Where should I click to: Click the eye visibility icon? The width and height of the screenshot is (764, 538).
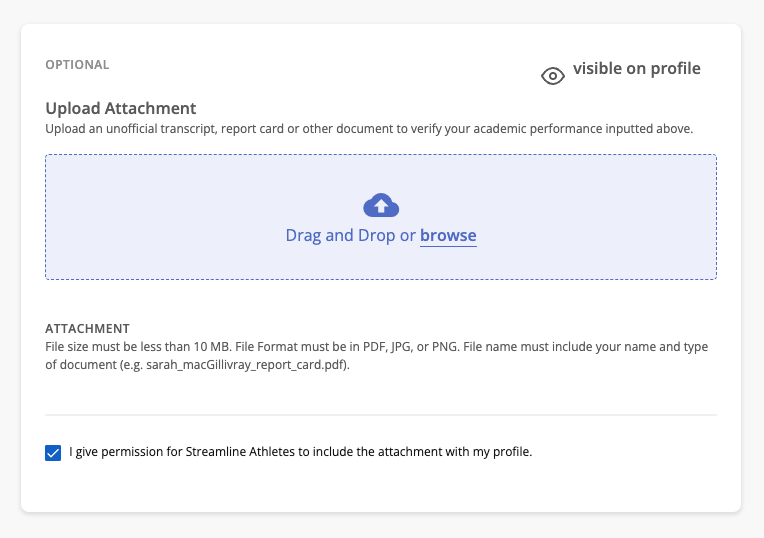[553, 76]
